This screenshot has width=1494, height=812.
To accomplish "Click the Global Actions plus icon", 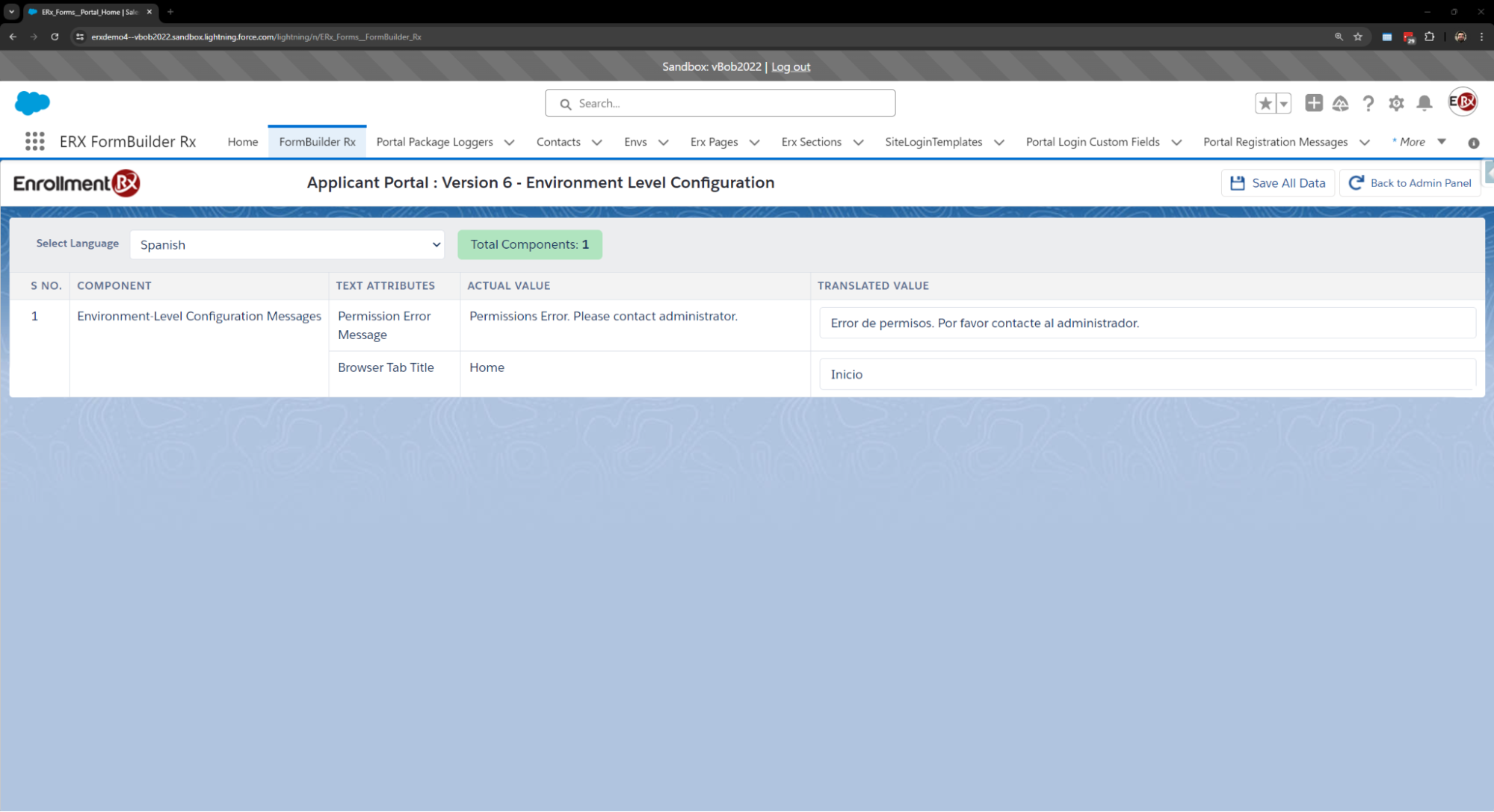I will (x=1313, y=103).
